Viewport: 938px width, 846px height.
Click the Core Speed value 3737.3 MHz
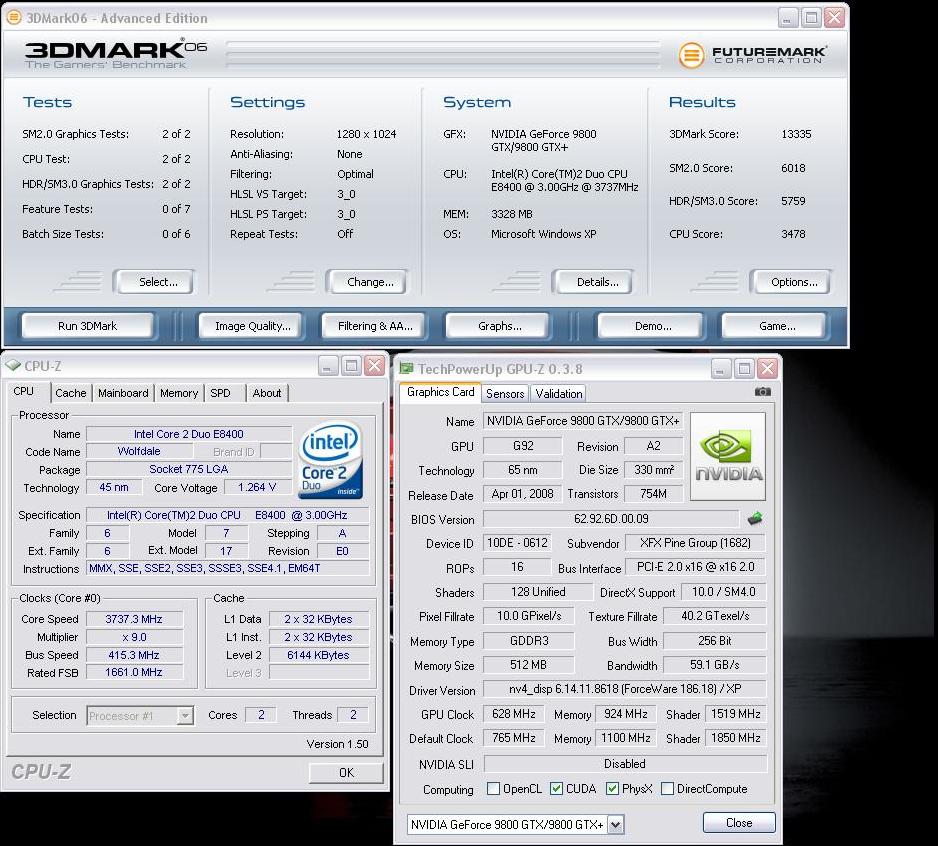pyautogui.click(x=135, y=619)
